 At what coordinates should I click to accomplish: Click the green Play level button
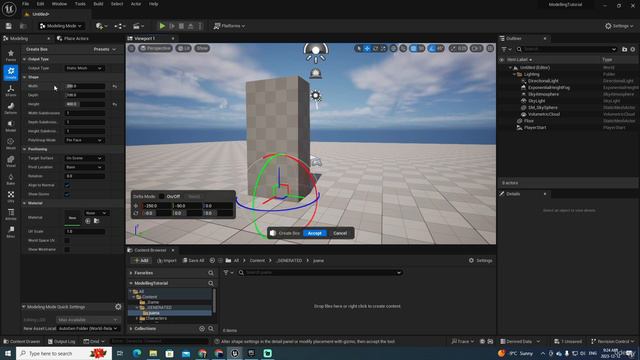tap(162, 26)
